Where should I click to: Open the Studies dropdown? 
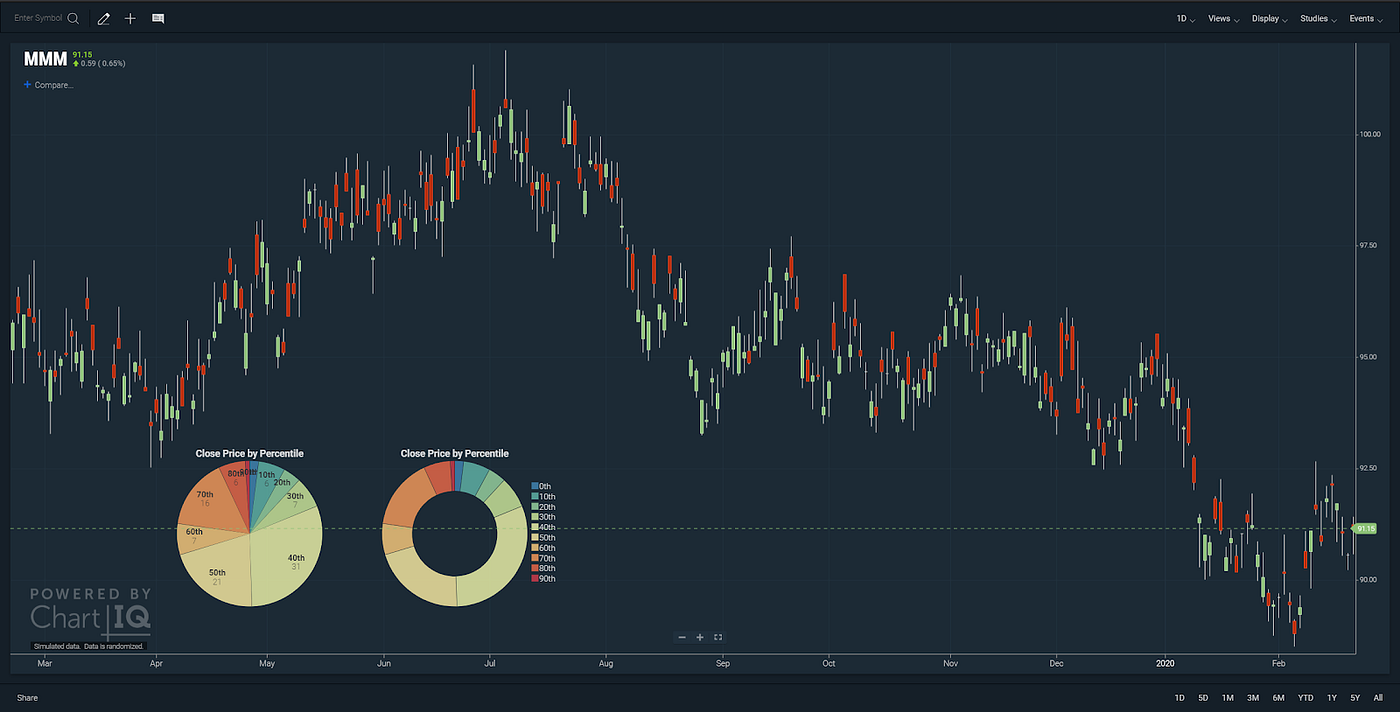(1317, 18)
